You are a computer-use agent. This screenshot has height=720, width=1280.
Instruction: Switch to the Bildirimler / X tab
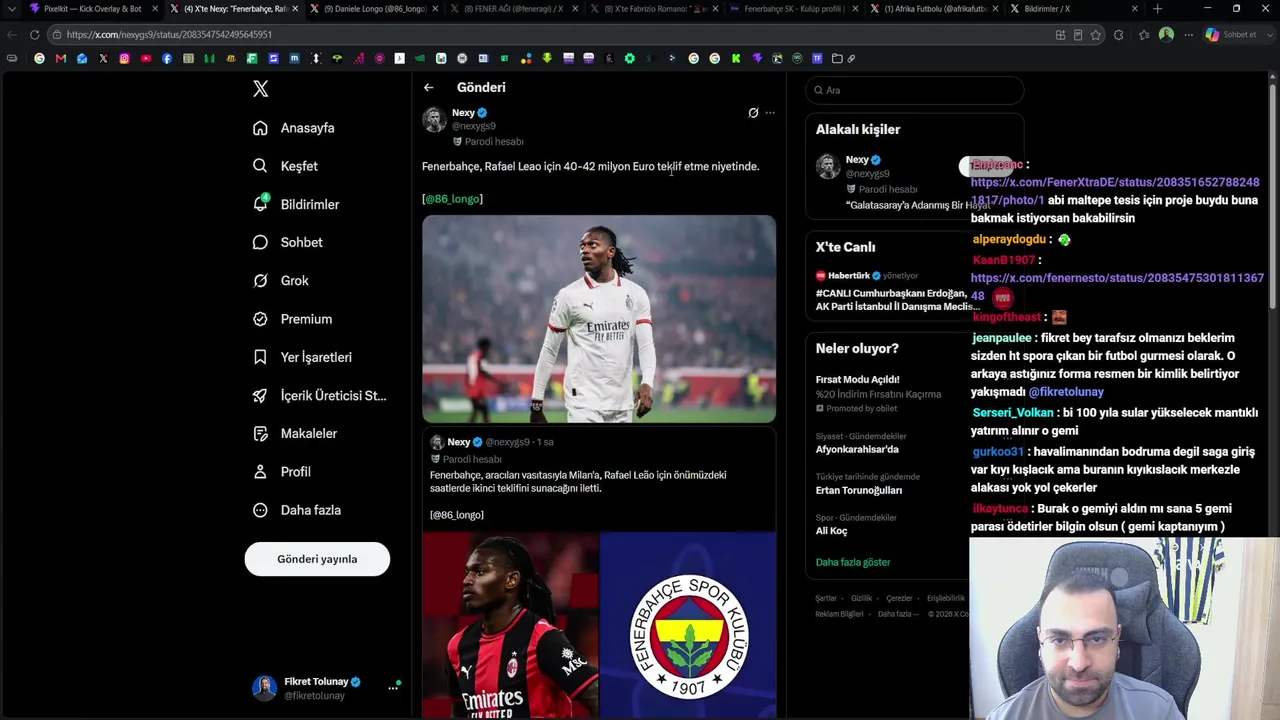pyautogui.click(x=1075, y=9)
